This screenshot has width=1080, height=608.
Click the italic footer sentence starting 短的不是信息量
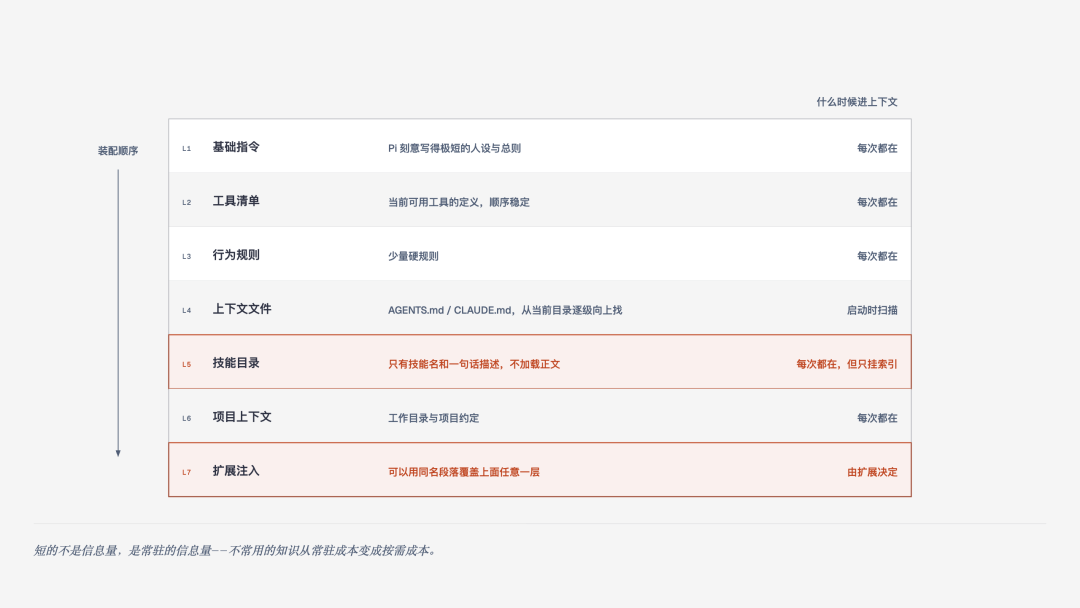coord(235,550)
